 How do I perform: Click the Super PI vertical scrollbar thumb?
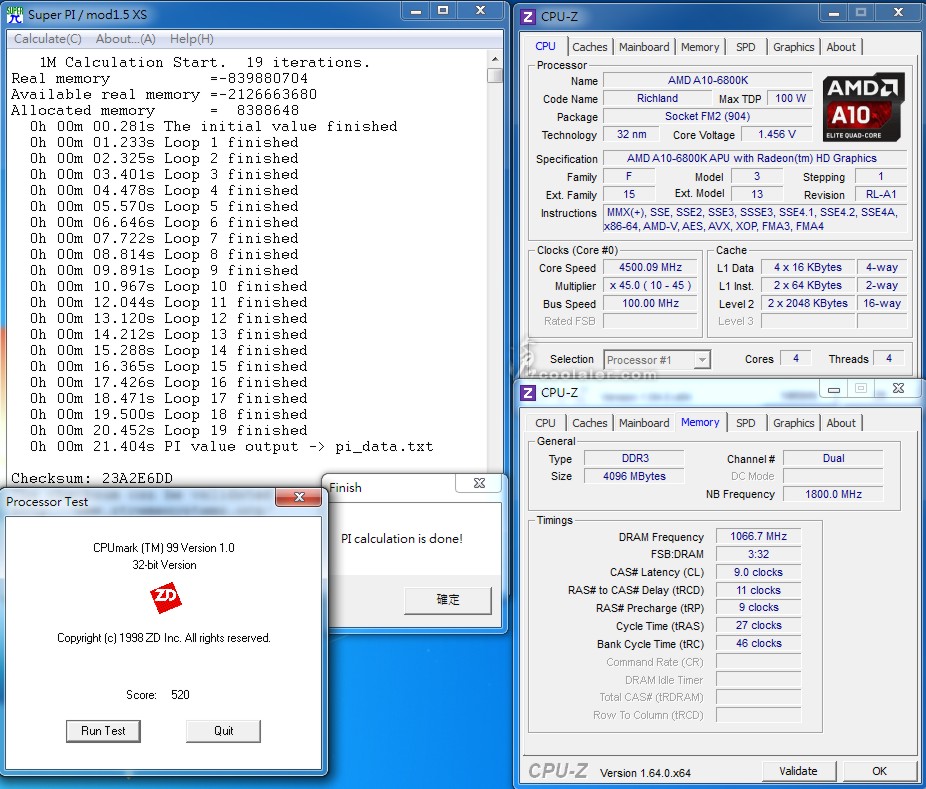coord(494,76)
